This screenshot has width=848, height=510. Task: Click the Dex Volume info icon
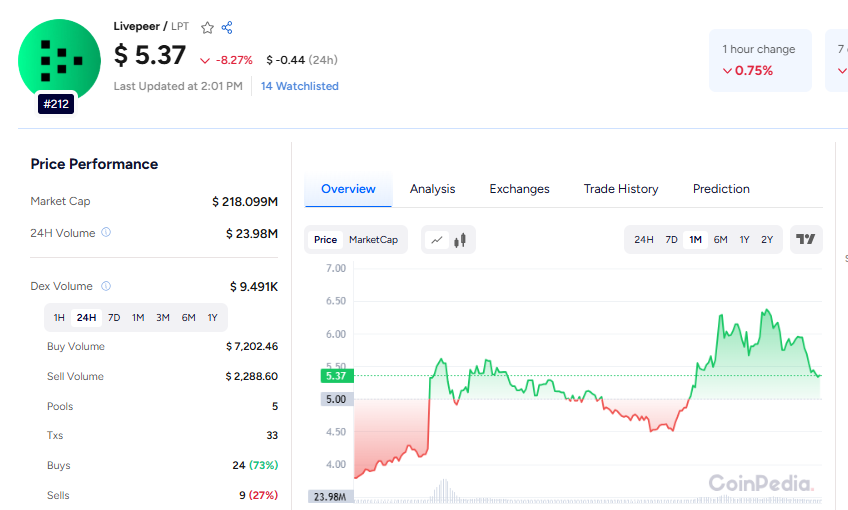click(x=106, y=286)
